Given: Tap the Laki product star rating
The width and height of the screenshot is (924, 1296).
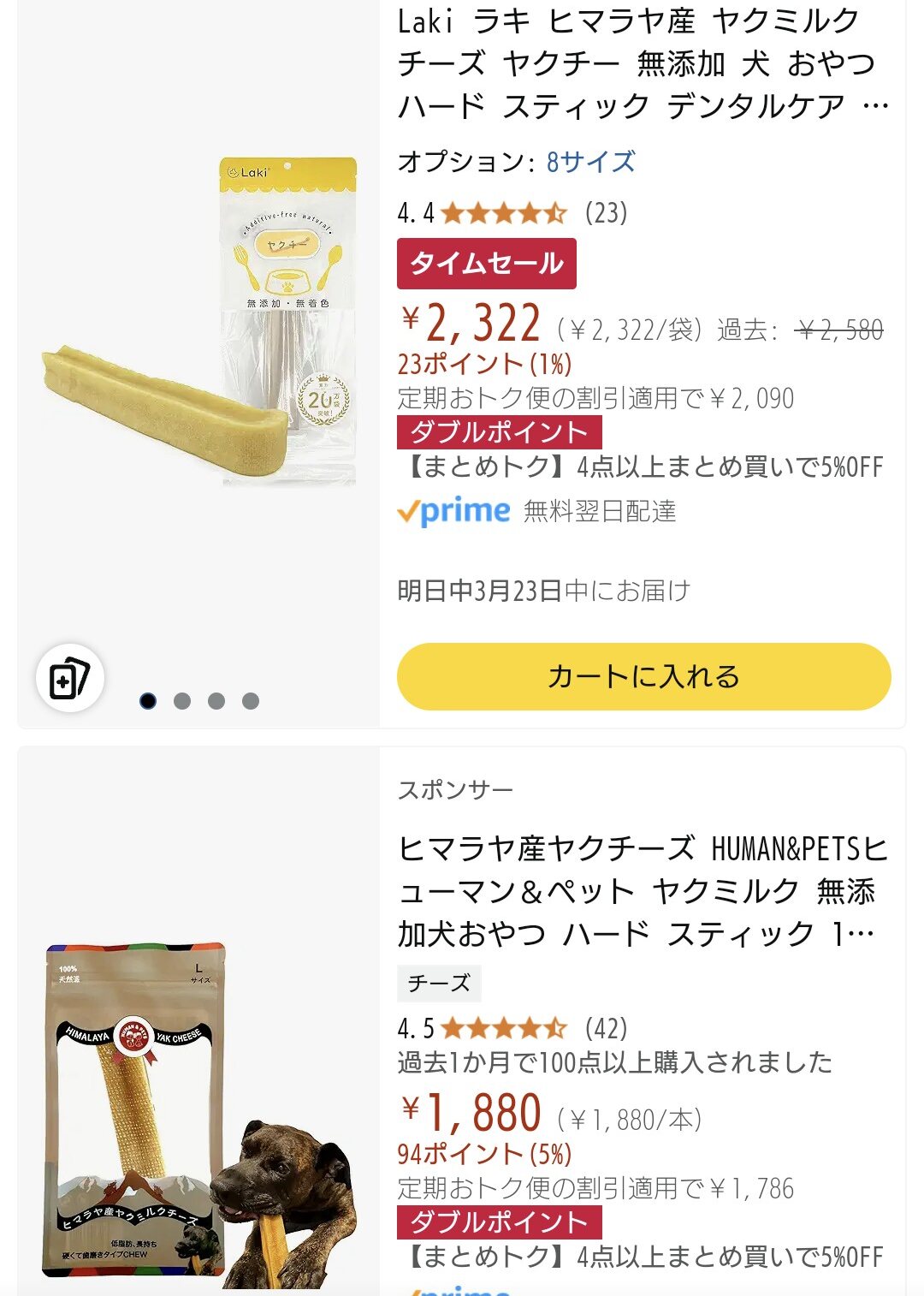Looking at the screenshot, I should [x=503, y=212].
